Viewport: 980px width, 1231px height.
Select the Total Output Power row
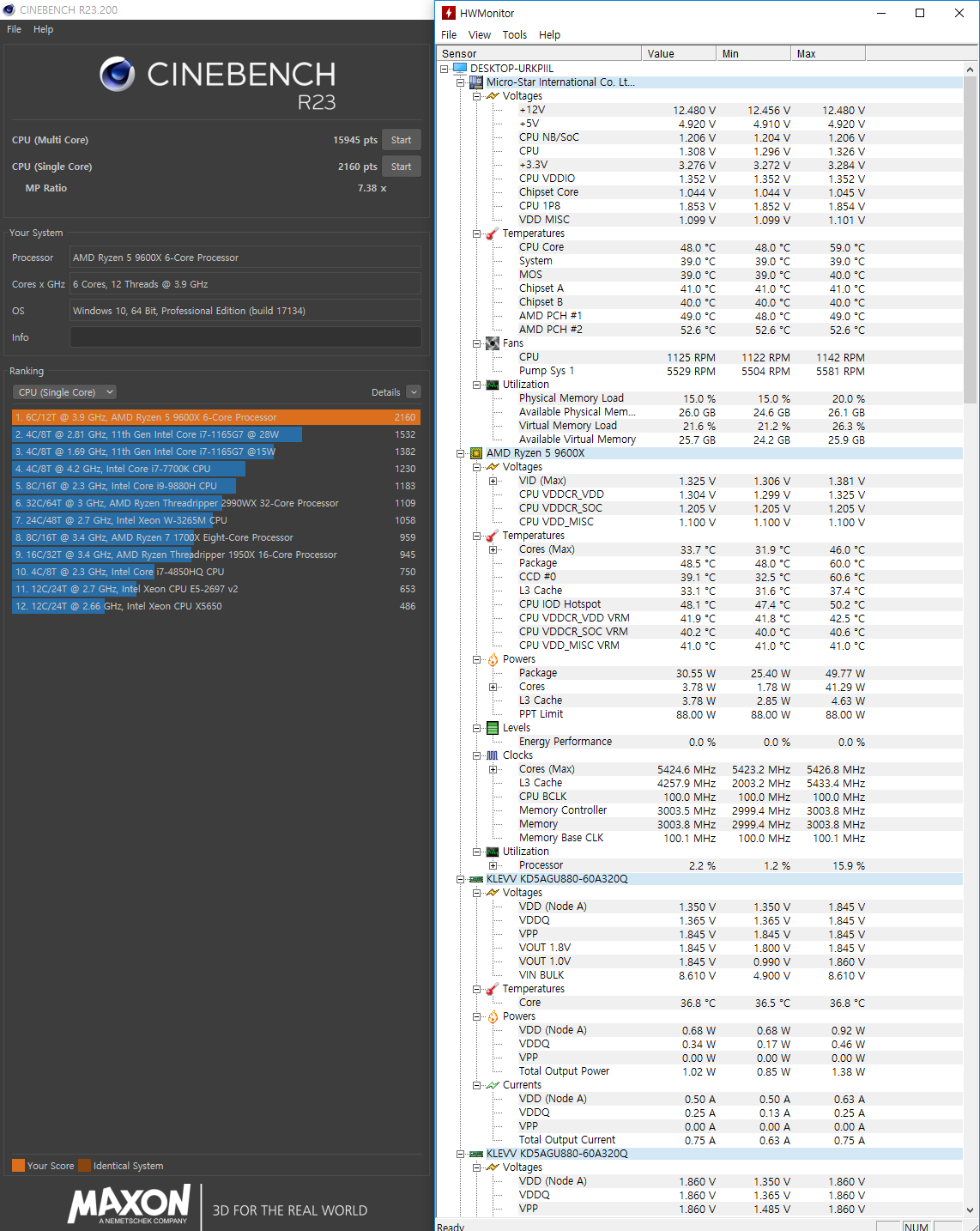pyautogui.click(x=699, y=1071)
